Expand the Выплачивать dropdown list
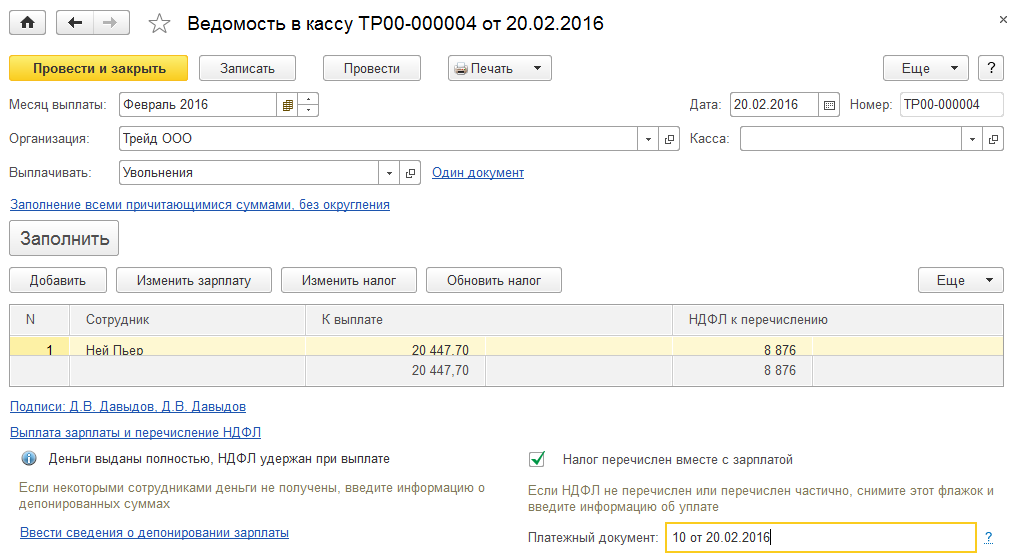Viewport: 1016px width, 558px height. 389,173
